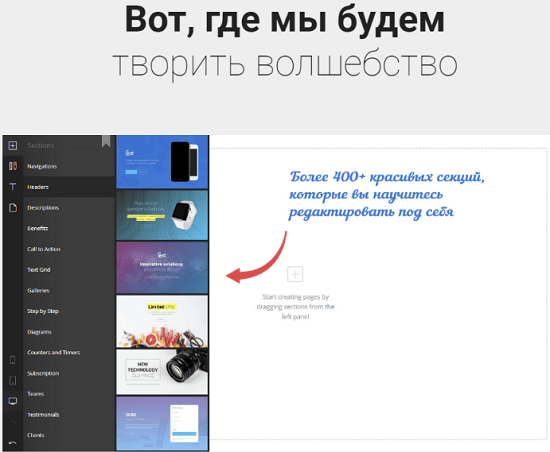Switch to mobile phone preview icon

[x=13, y=360]
